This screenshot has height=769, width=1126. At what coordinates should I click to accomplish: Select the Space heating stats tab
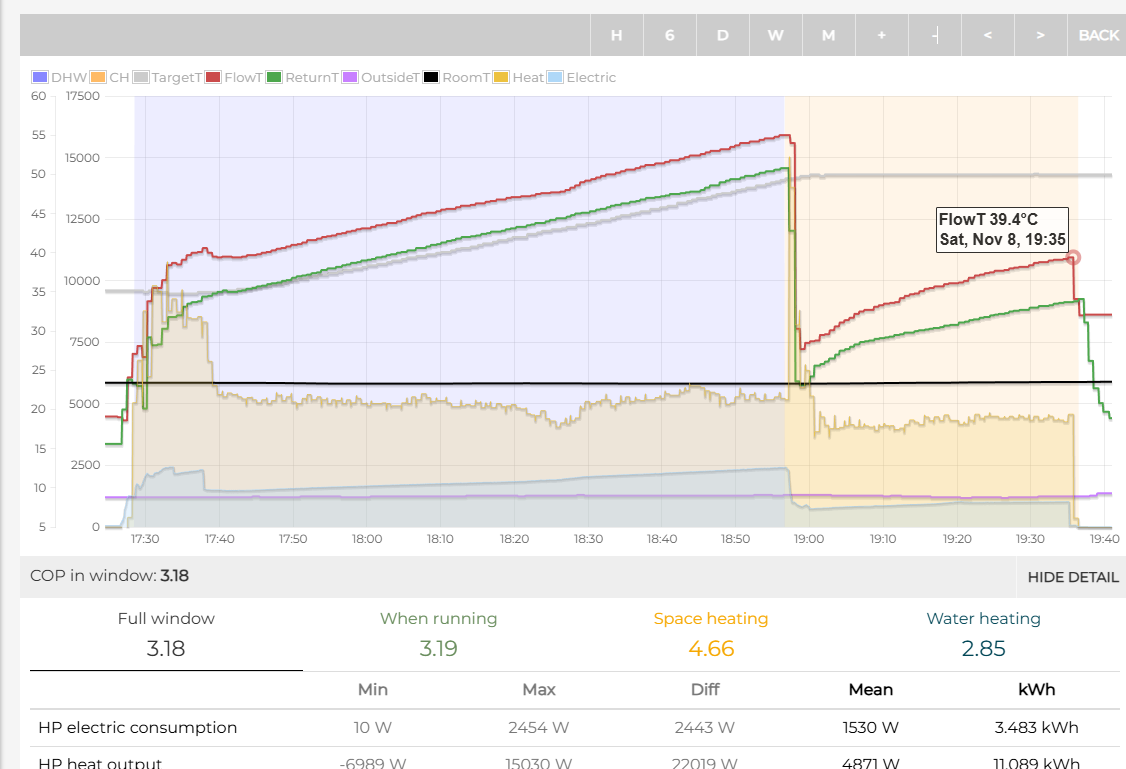(x=711, y=633)
